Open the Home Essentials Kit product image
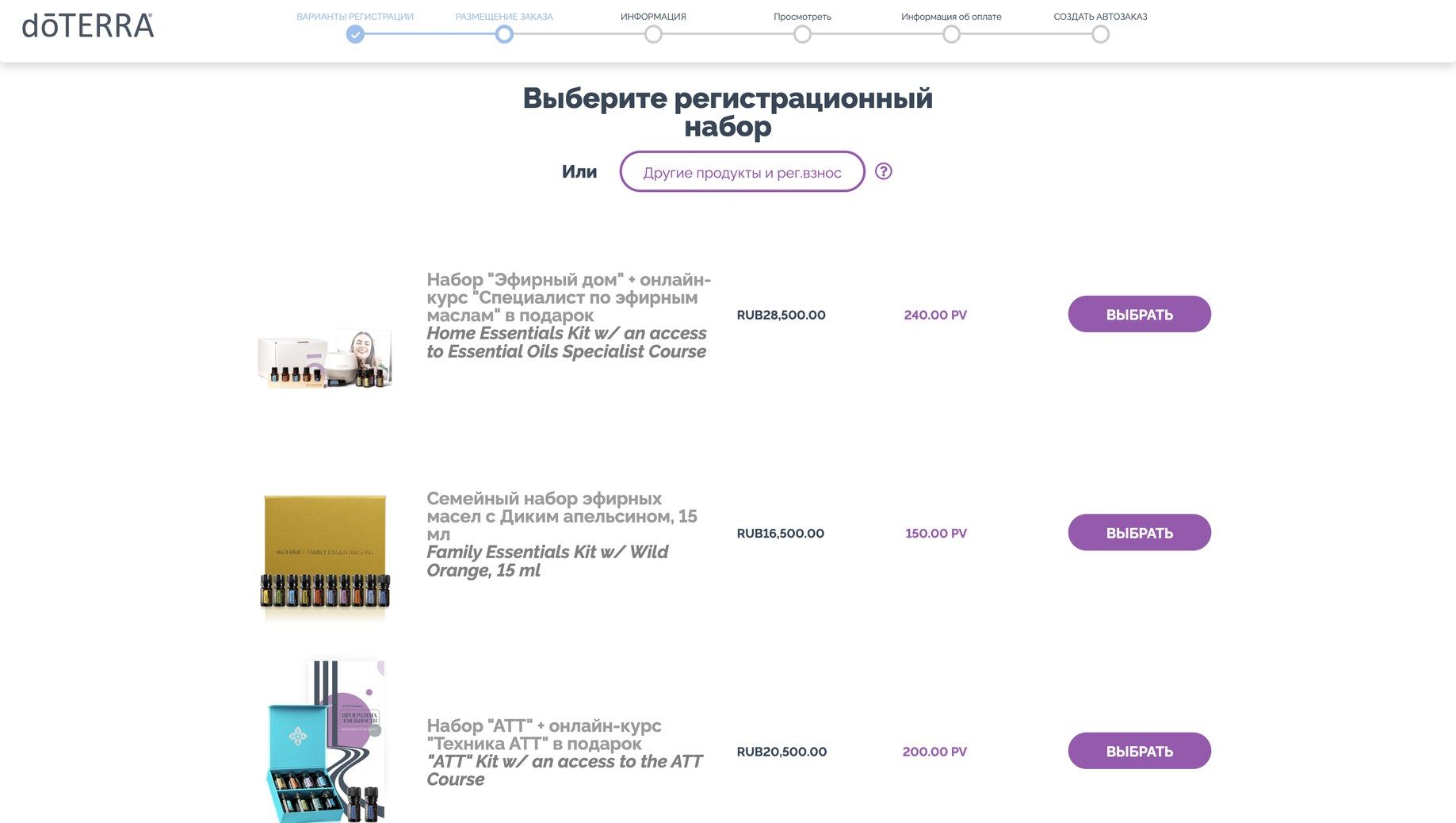 325,358
